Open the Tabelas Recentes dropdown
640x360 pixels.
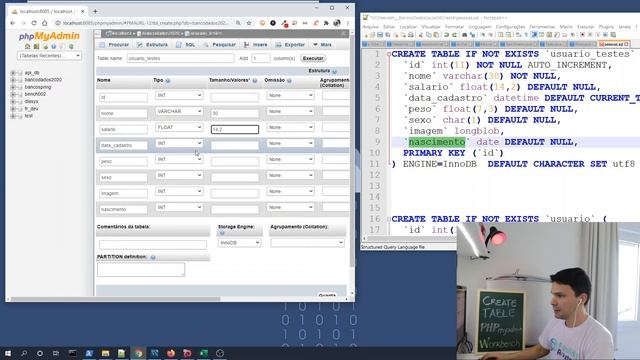click(x=49, y=56)
